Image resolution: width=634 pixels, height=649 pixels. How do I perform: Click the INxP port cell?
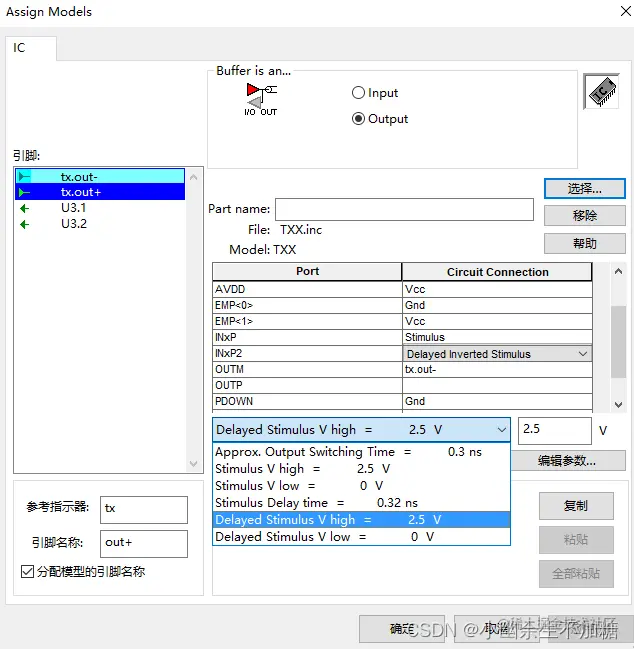click(307, 337)
